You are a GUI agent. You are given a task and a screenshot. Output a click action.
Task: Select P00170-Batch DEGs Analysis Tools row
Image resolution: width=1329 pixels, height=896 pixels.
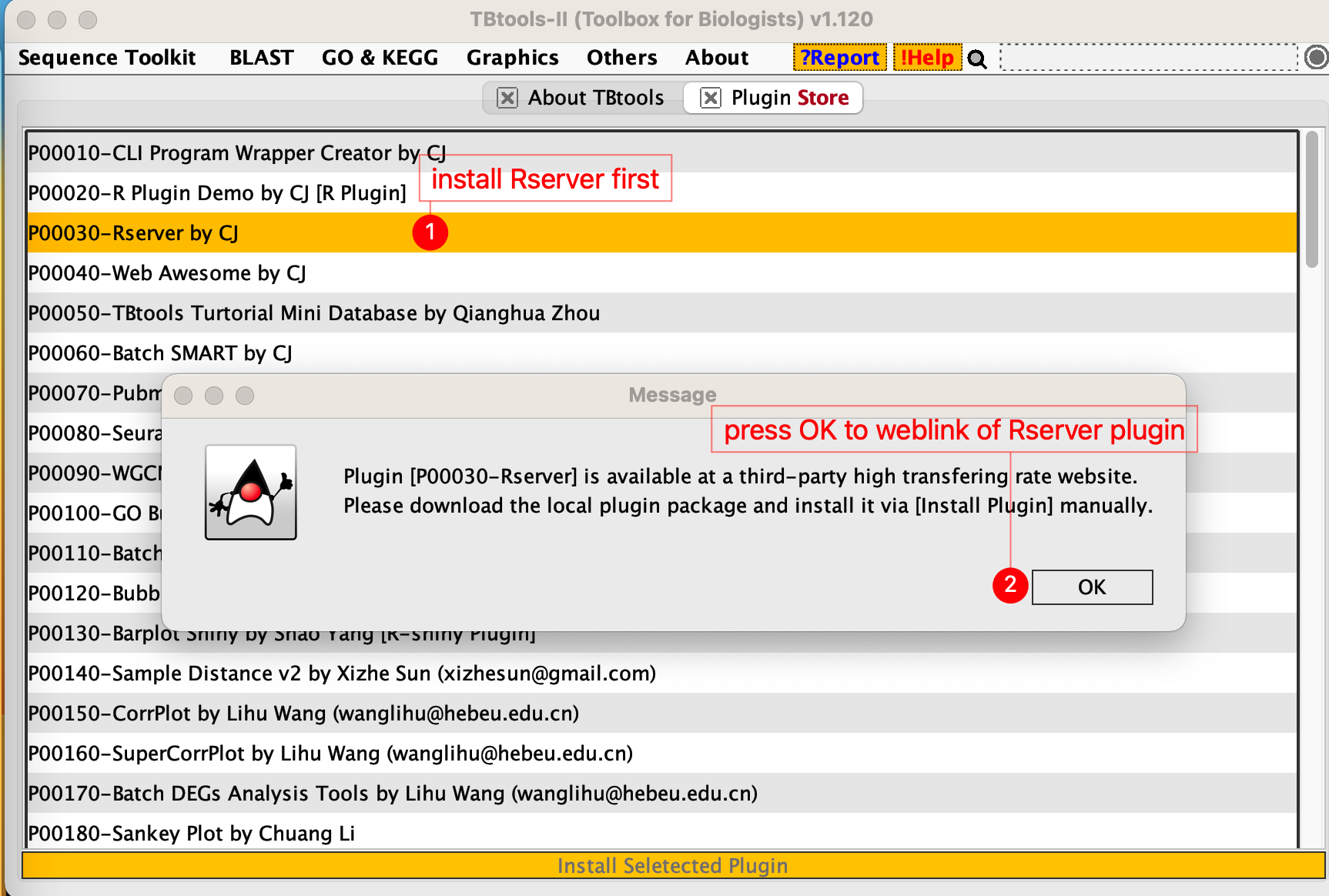[662, 793]
